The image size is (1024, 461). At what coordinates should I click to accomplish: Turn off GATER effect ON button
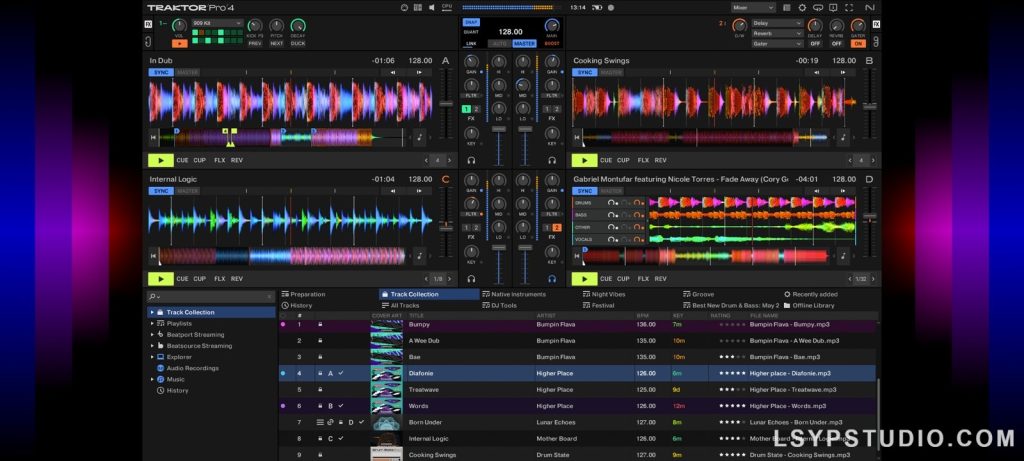point(857,44)
